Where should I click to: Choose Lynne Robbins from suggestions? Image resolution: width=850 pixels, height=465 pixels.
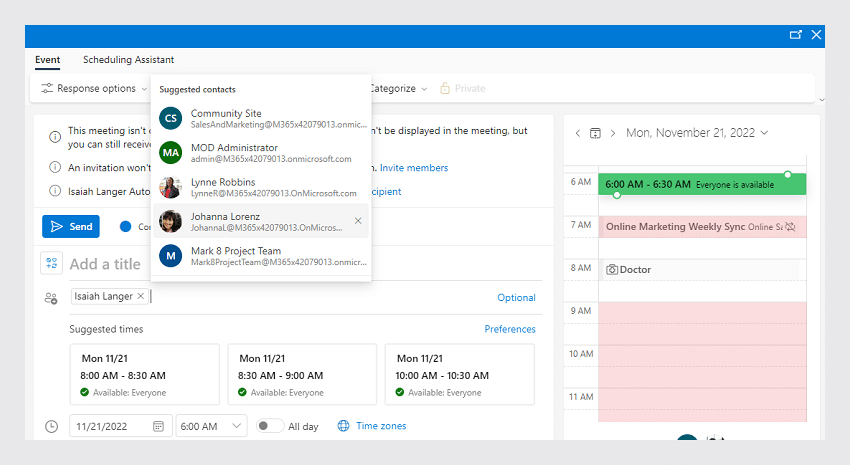point(261,187)
